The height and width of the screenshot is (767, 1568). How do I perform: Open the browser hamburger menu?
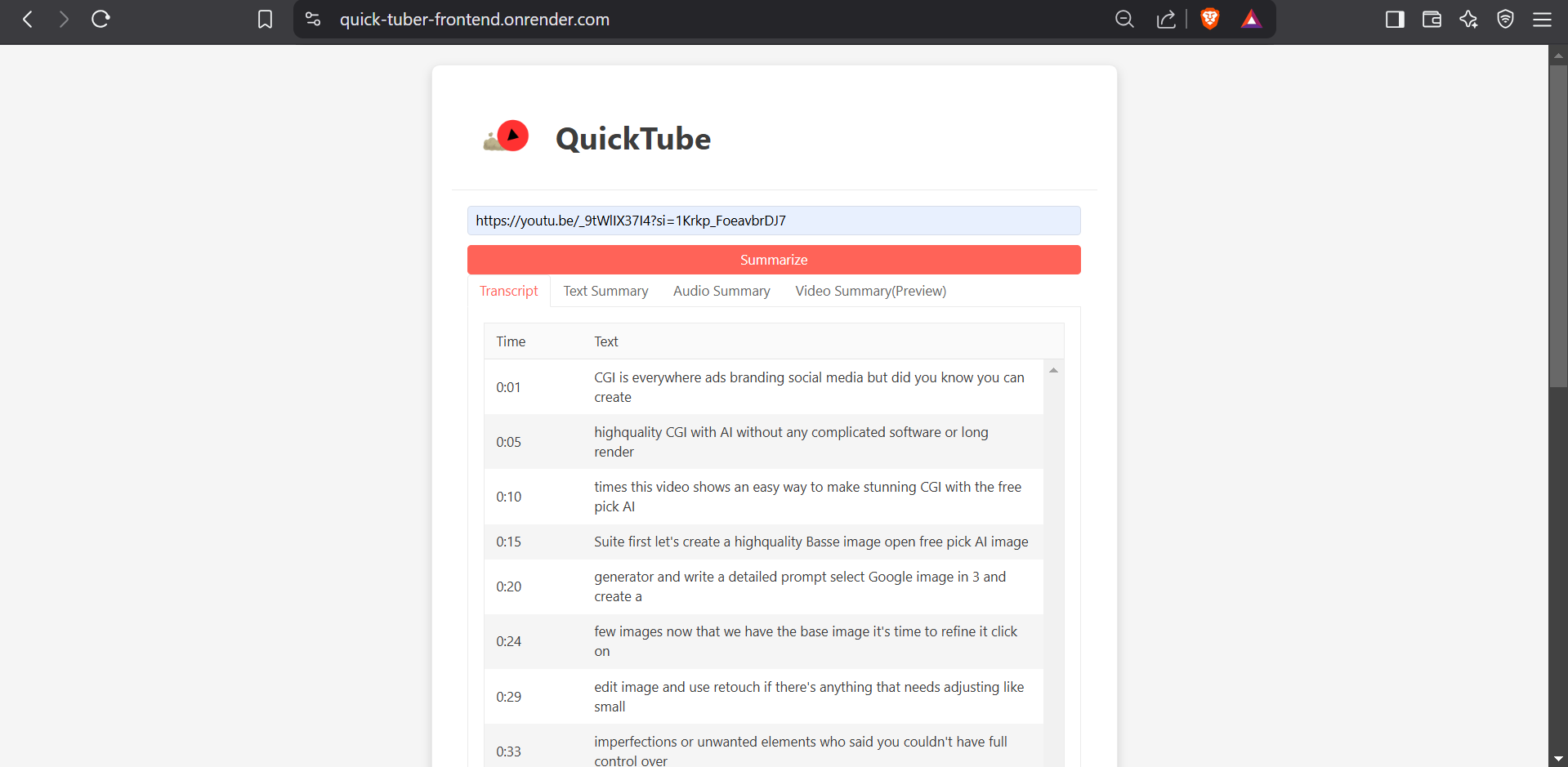click(1542, 20)
